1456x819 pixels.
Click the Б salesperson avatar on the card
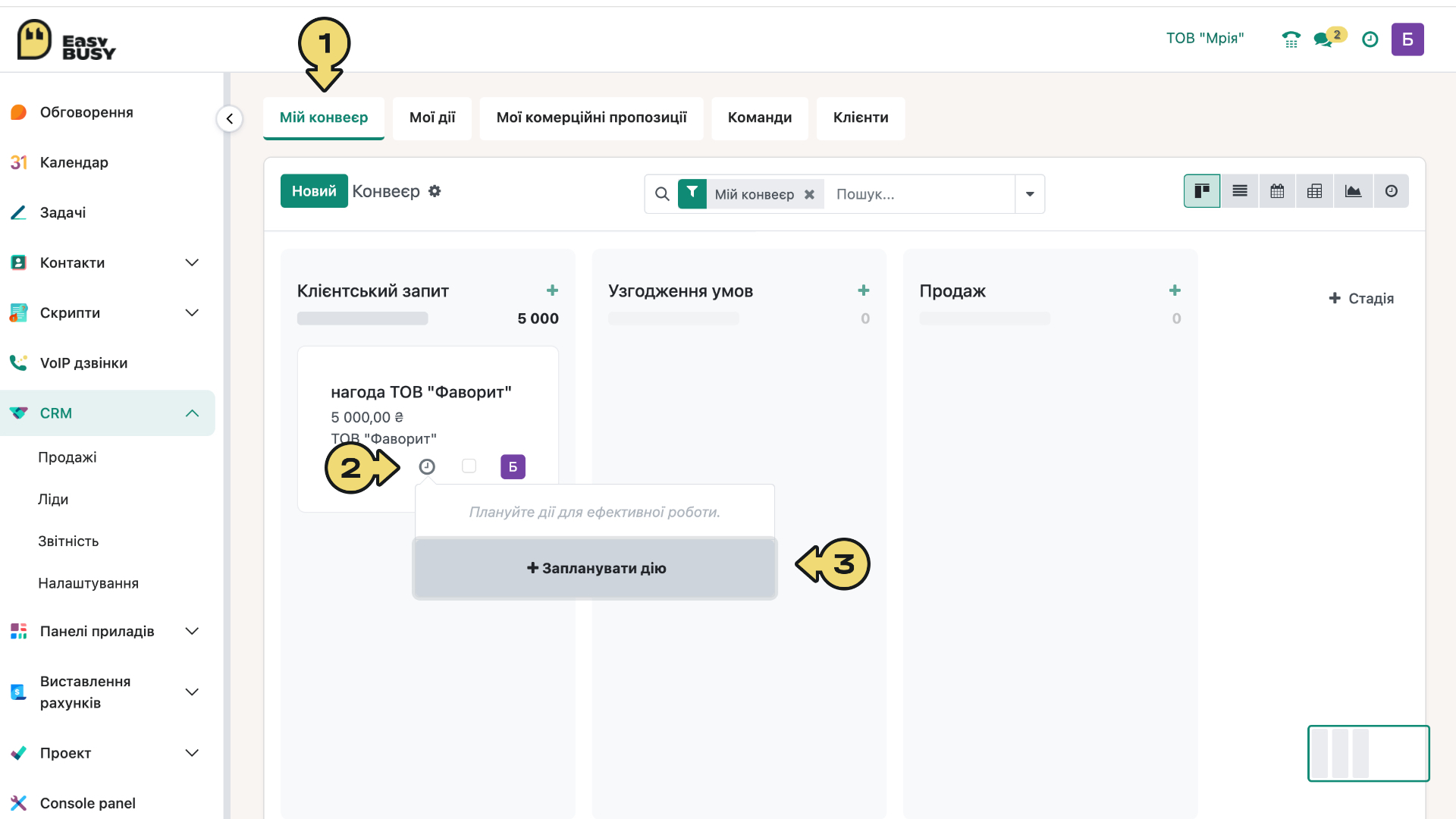point(513,466)
